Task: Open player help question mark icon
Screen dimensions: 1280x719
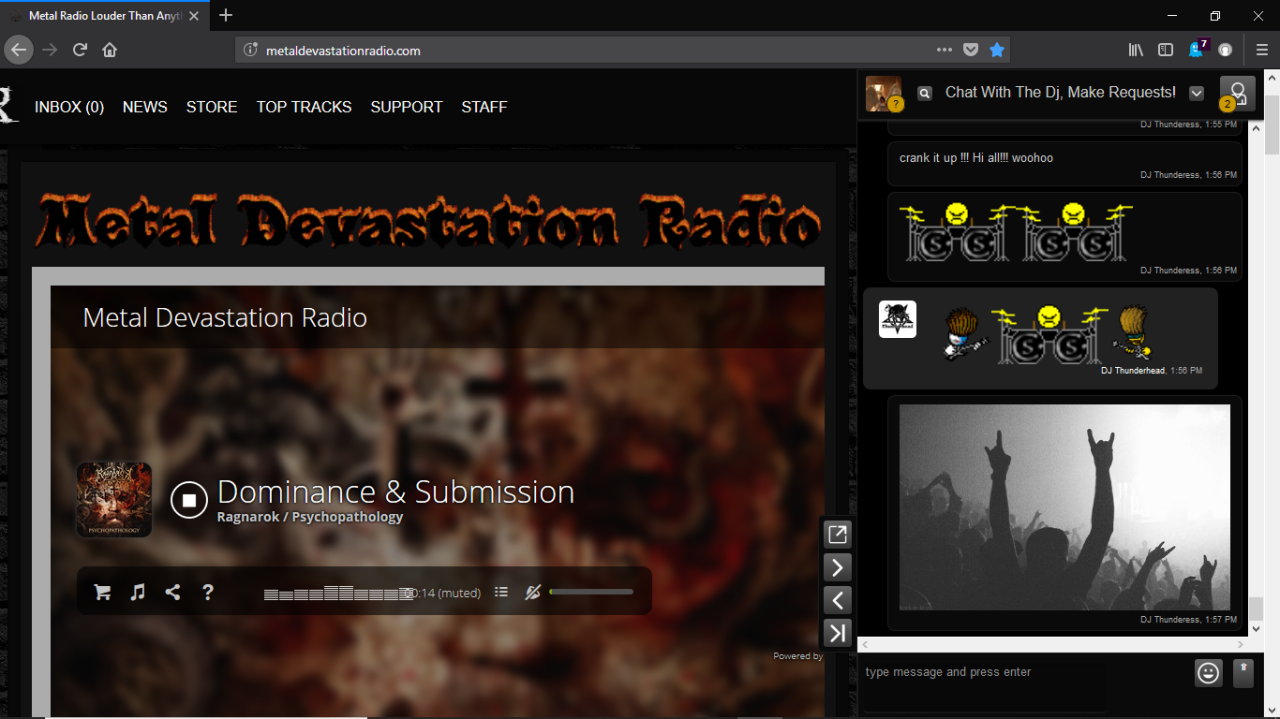Action: point(208,592)
